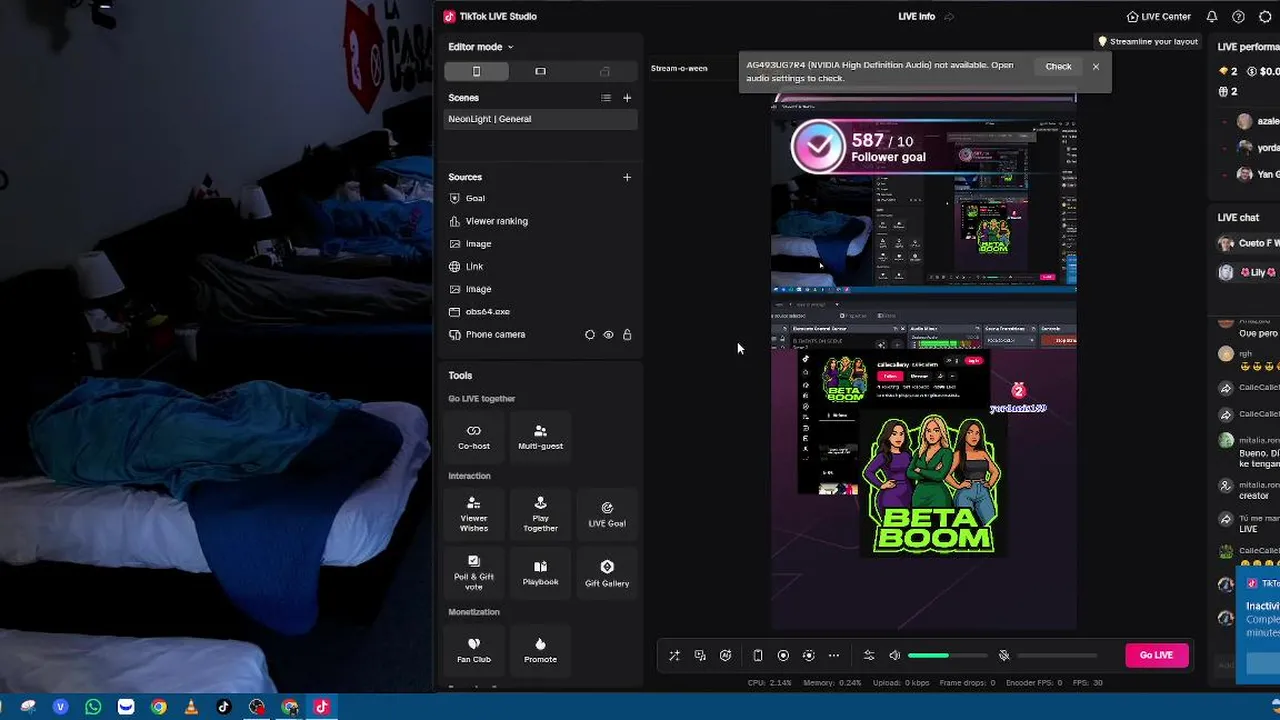1280x720 pixels.
Task: Click the record button in bottom toolbar
Action: (x=783, y=656)
